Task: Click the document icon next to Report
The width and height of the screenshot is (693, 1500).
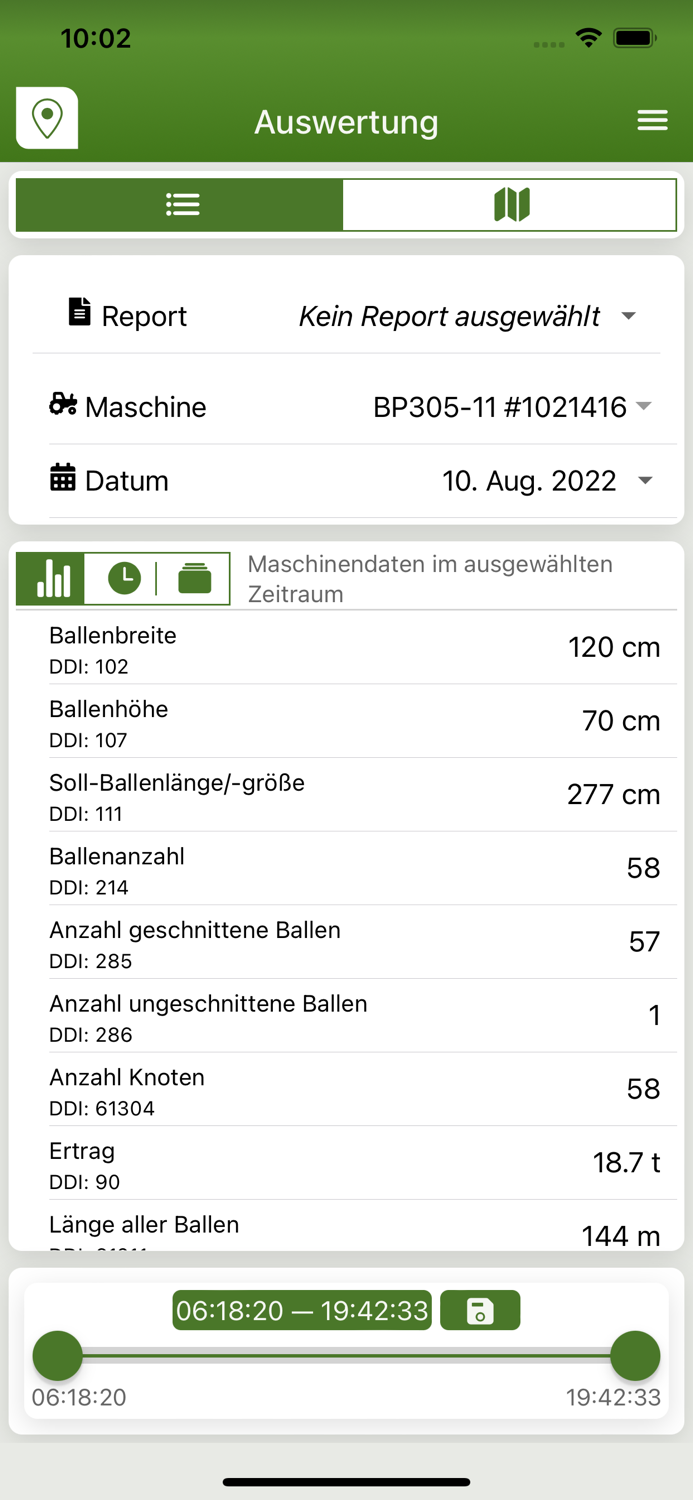Action: 76,312
